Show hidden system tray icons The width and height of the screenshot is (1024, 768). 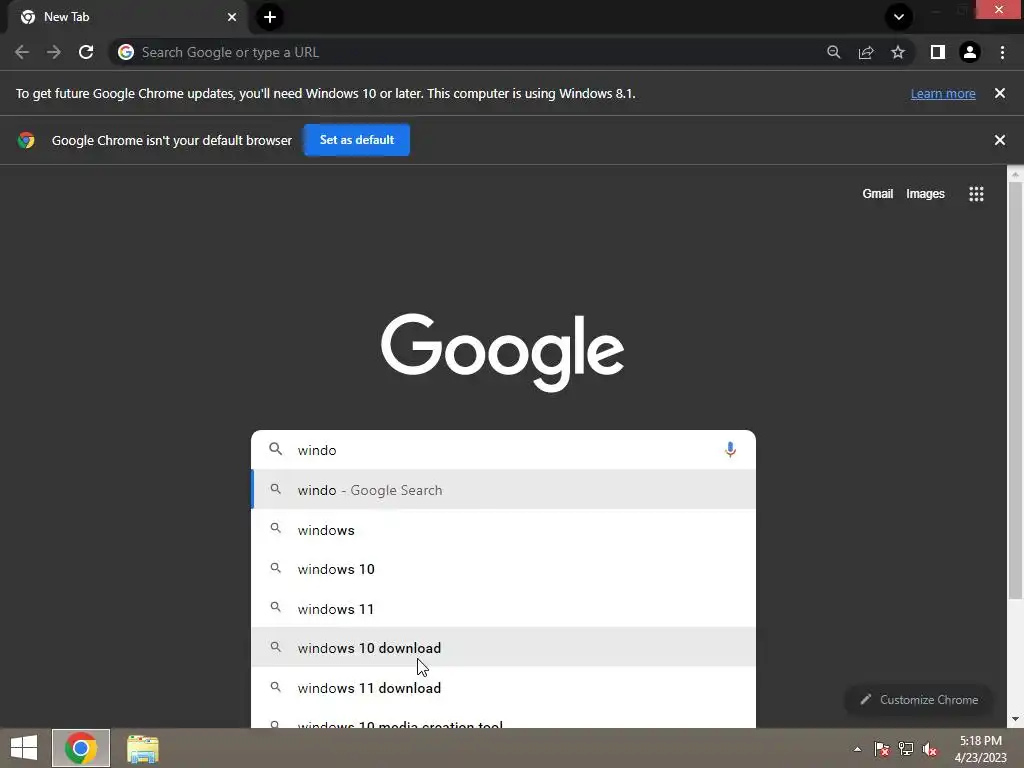[x=857, y=749]
